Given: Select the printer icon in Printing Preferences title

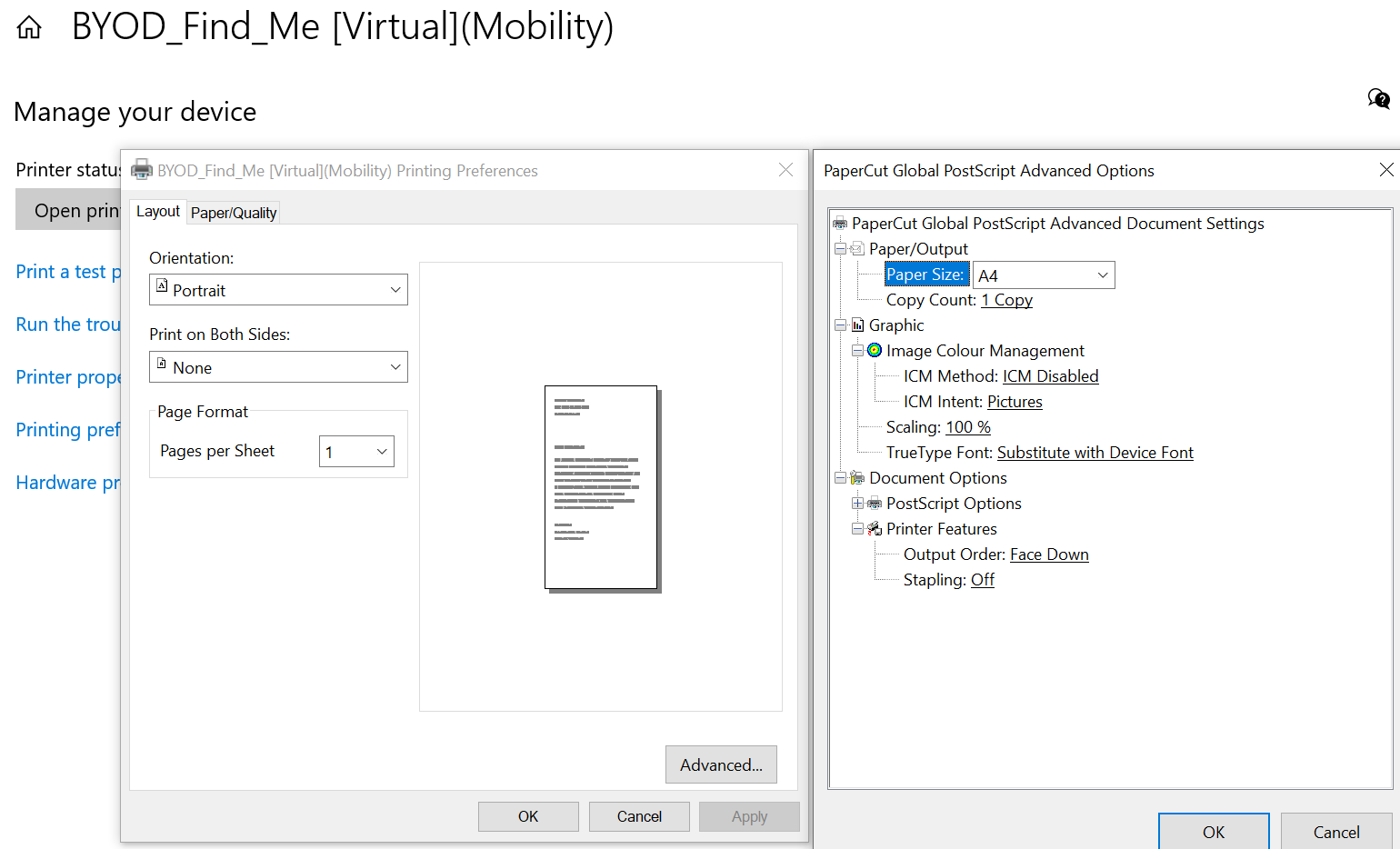Looking at the screenshot, I should (142, 170).
